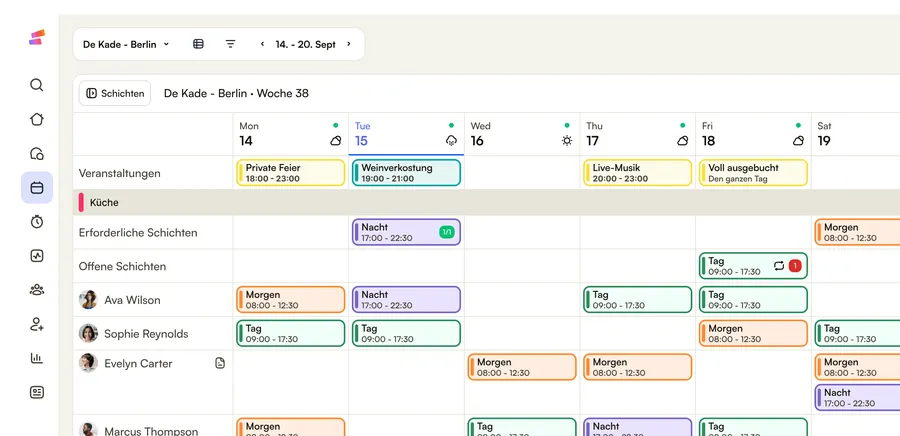Open the filter icon in toolbar
This screenshot has width=900, height=436.
[x=231, y=44]
